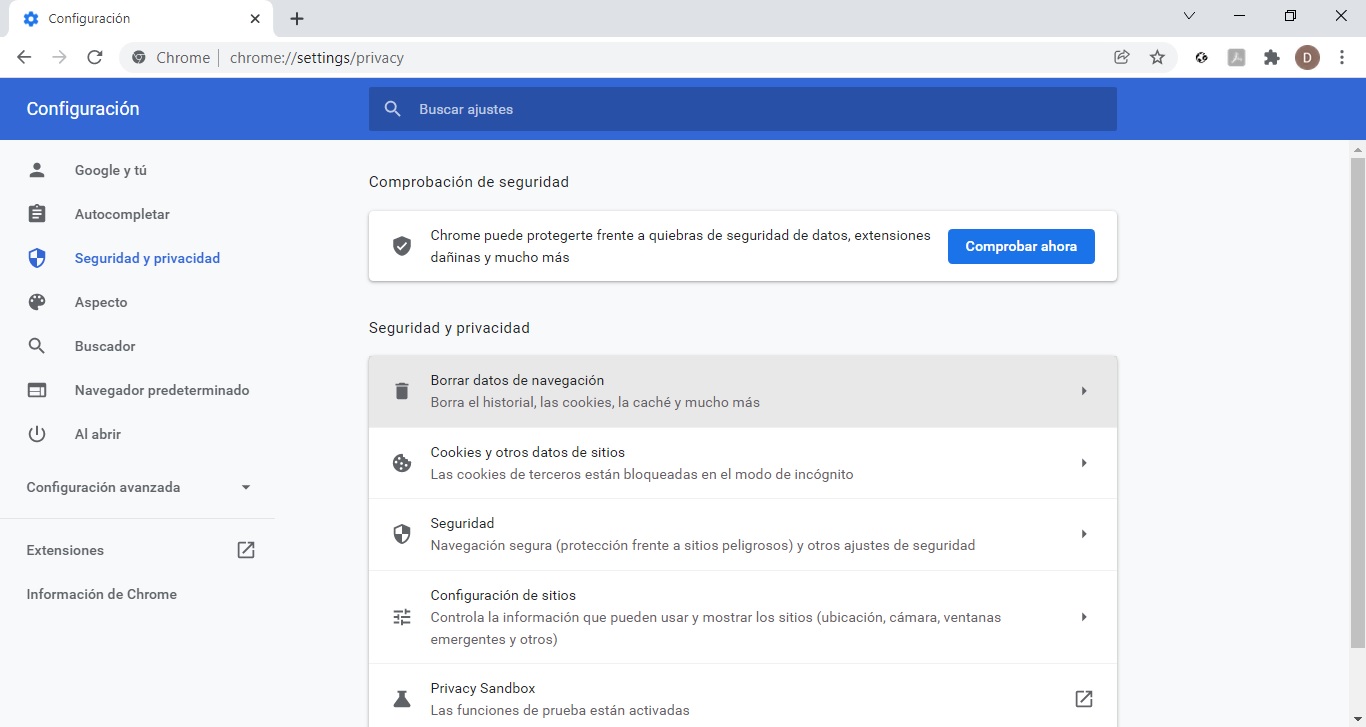Screen dimensions: 1366x727
Task: Open Borrar datos de navegación row
Action: (x=743, y=391)
